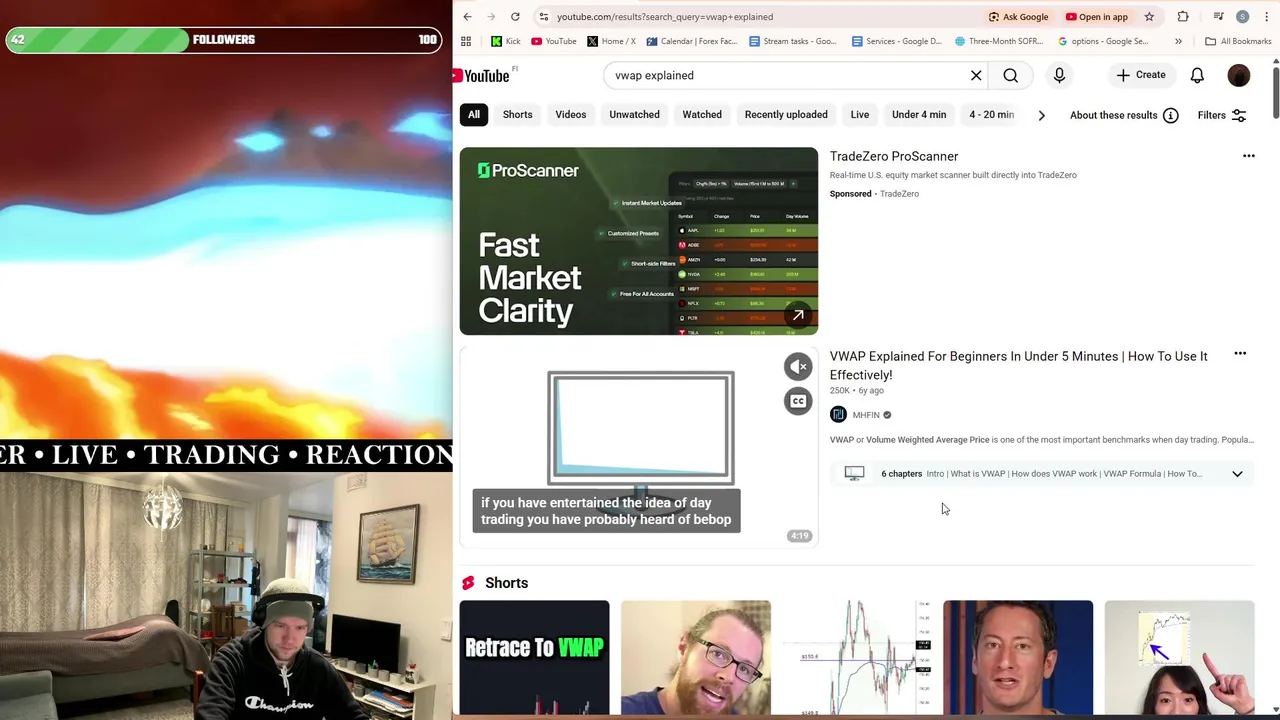Select the Recently uploaded filter chip

(786, 115)
